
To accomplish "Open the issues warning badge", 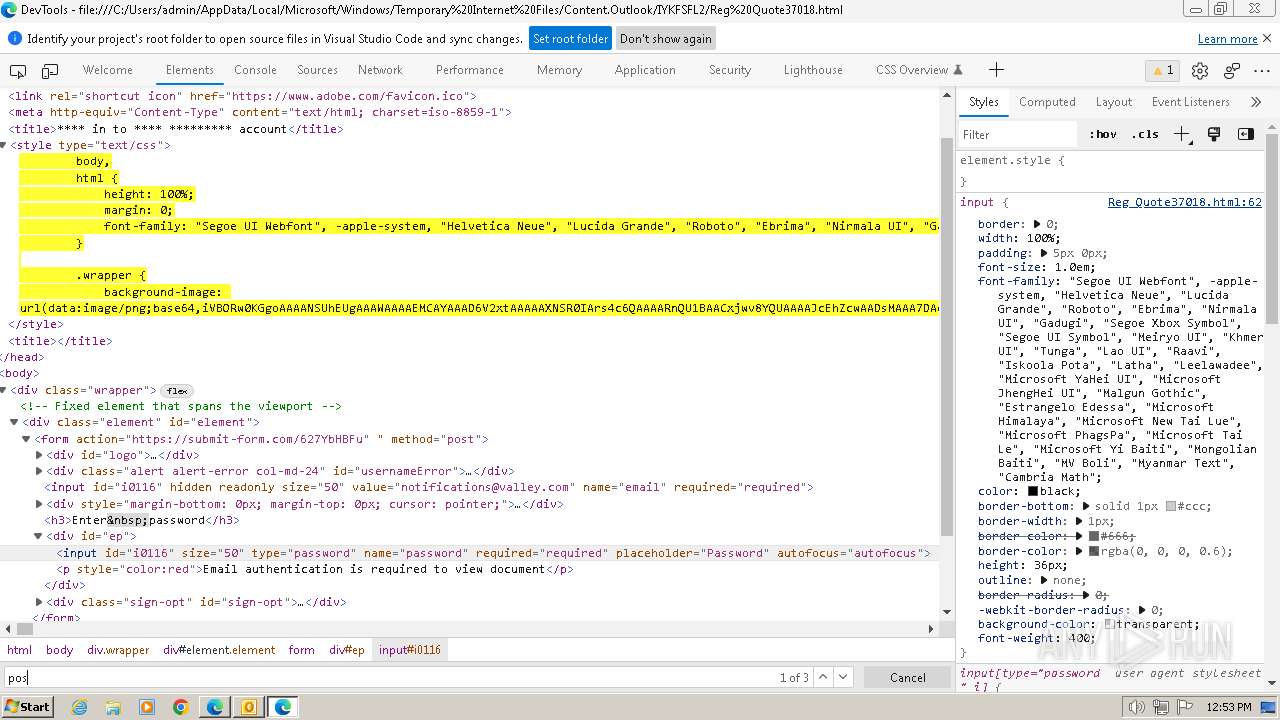I will [x=1162, y=70].
